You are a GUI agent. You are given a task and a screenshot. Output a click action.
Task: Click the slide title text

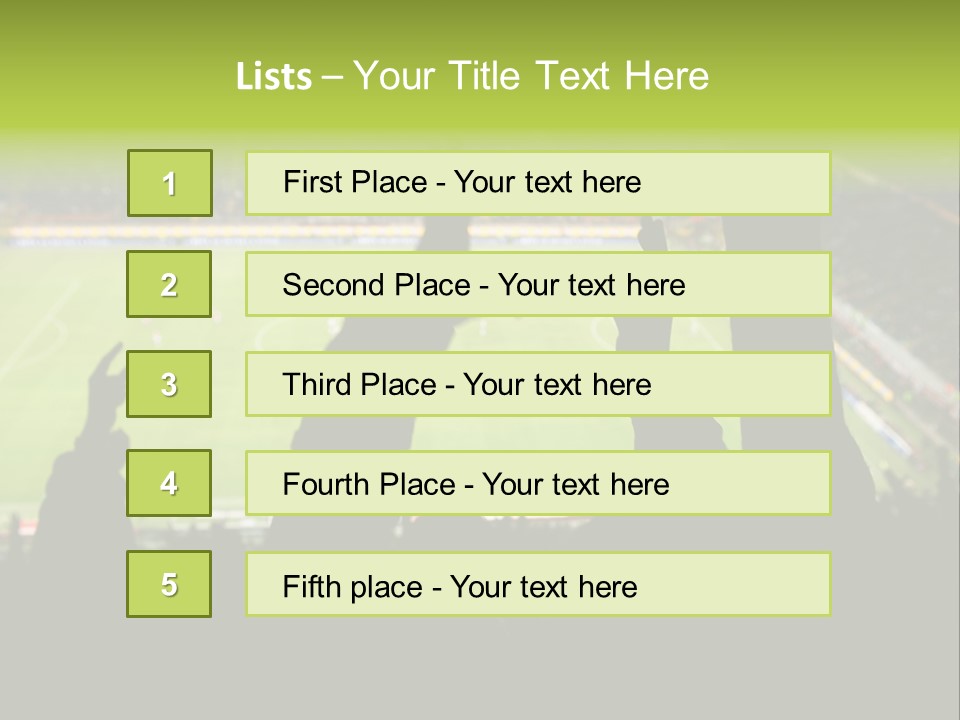pos(472,76)
